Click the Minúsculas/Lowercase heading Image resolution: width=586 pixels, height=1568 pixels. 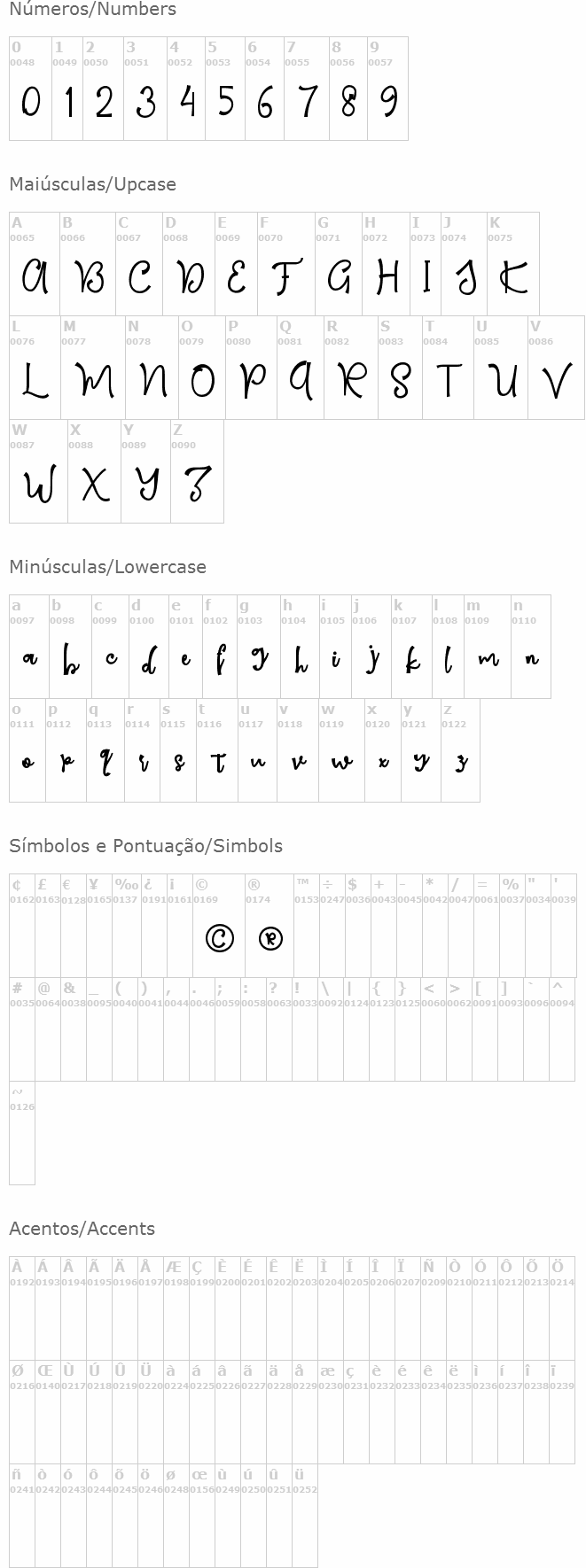click(107, 567)
